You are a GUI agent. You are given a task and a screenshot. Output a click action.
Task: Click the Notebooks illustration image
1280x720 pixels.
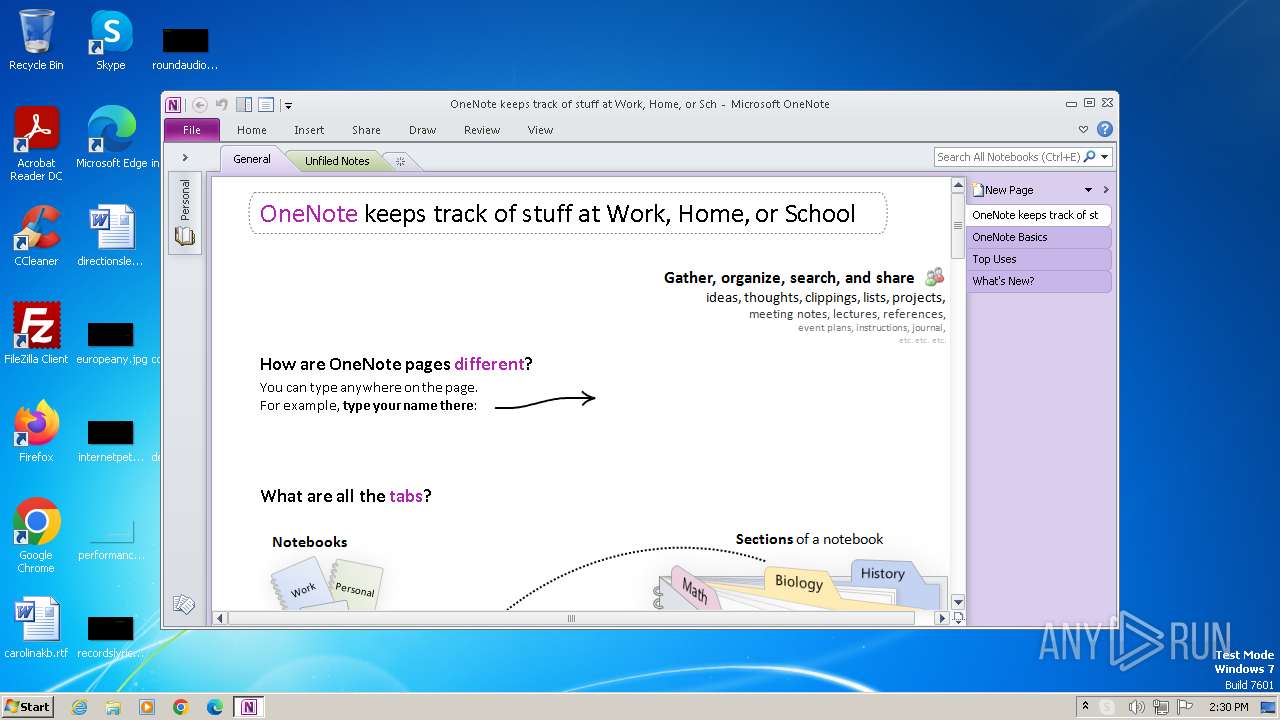point(327,584)
